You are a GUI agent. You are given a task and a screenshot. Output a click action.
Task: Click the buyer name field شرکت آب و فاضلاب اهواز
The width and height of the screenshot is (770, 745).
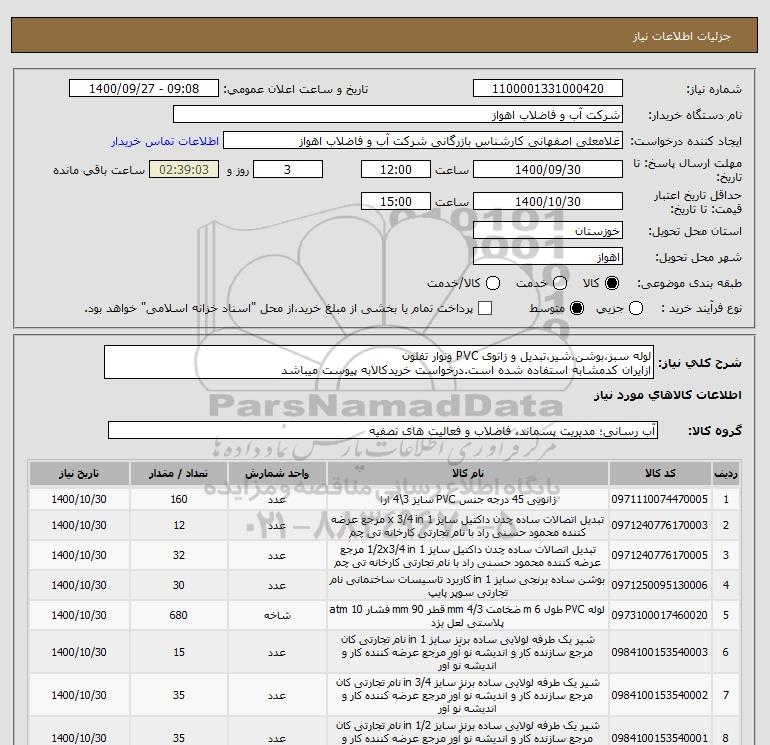[398, 115]
